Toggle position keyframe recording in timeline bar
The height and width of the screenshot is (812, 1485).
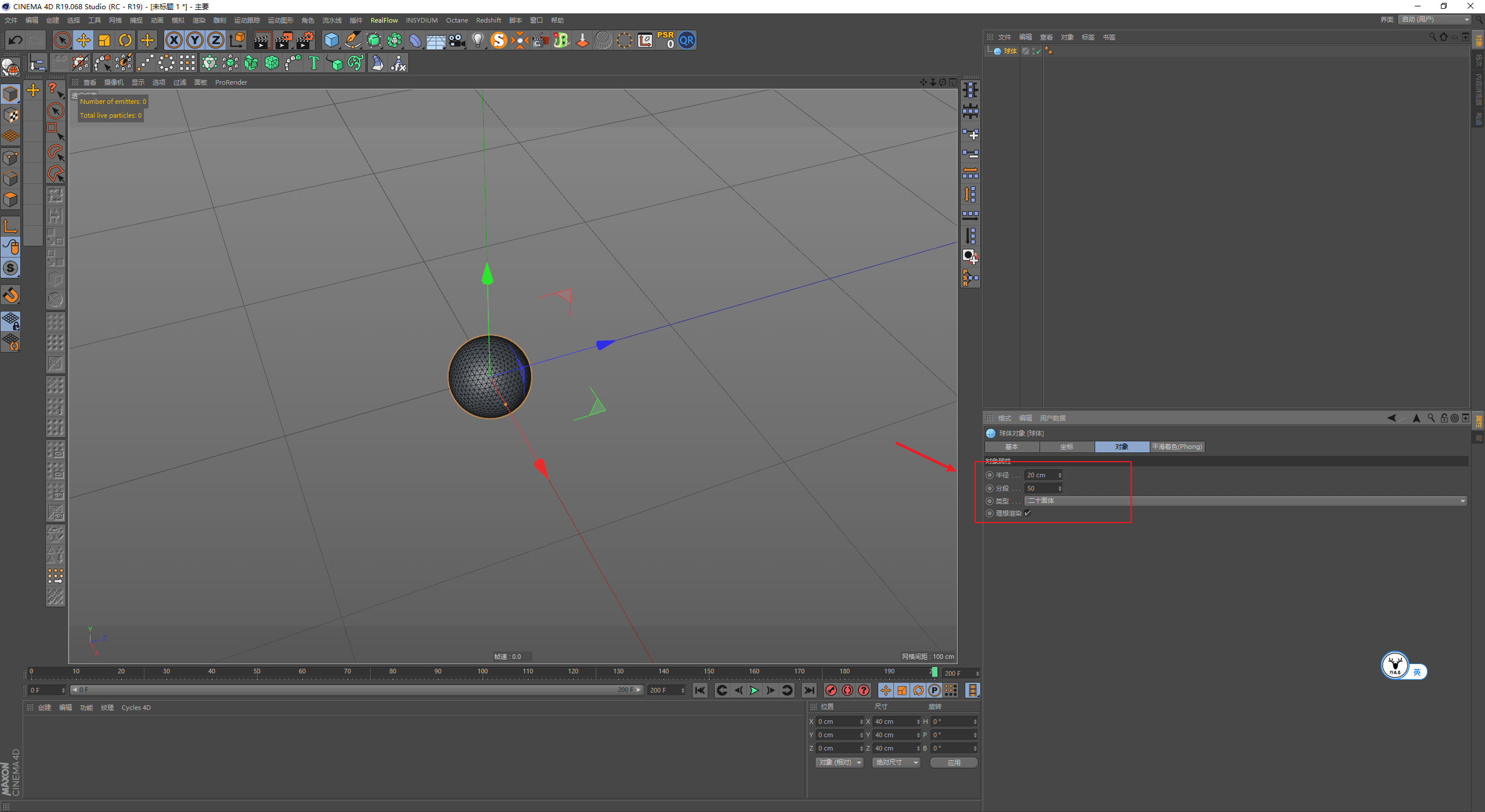pyautogui.click(x=886, y=690)
